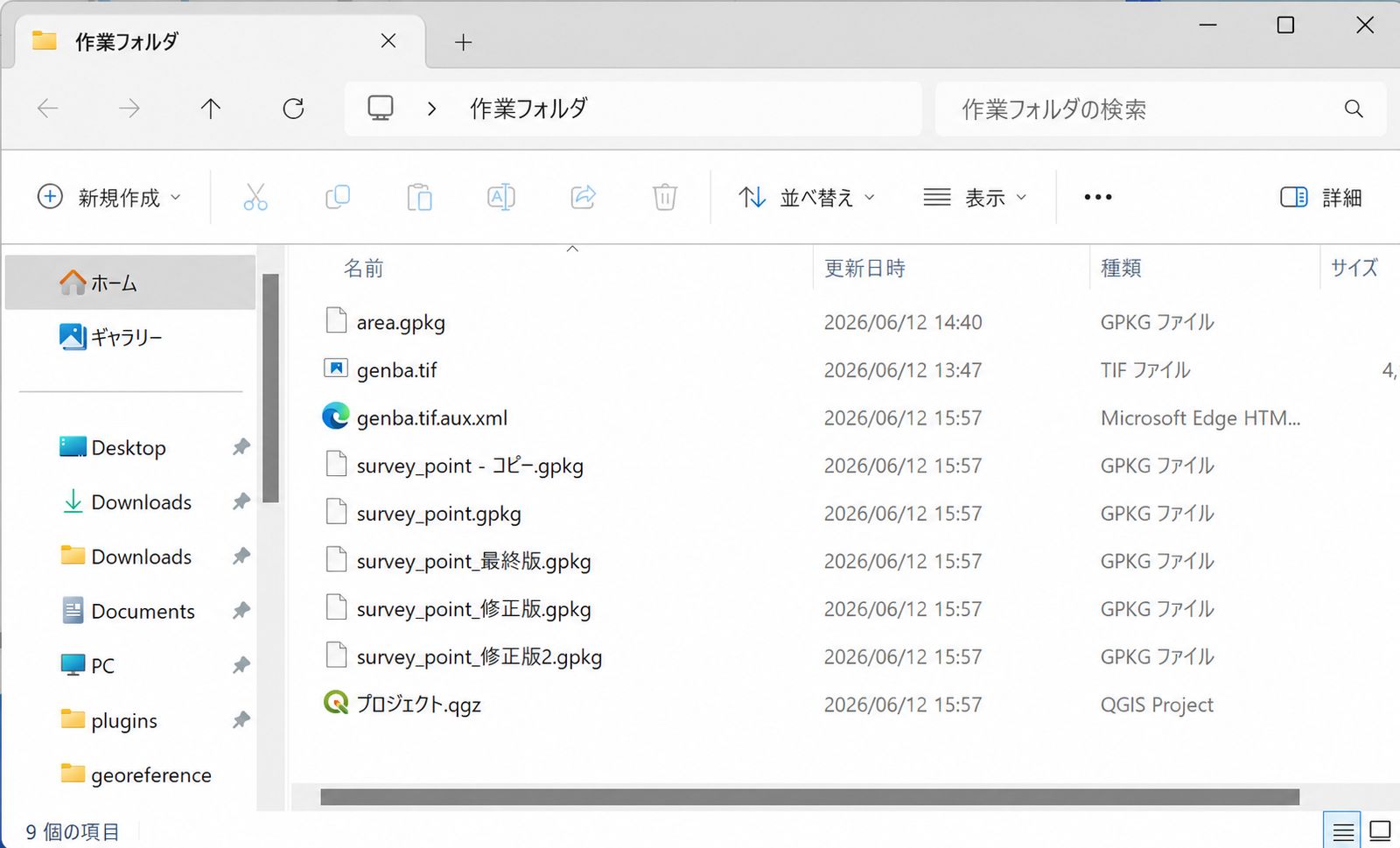Go forward with the right arrow
This screenshot has width=1400, height=848.
pyautogui.click(x=129, y=109)
